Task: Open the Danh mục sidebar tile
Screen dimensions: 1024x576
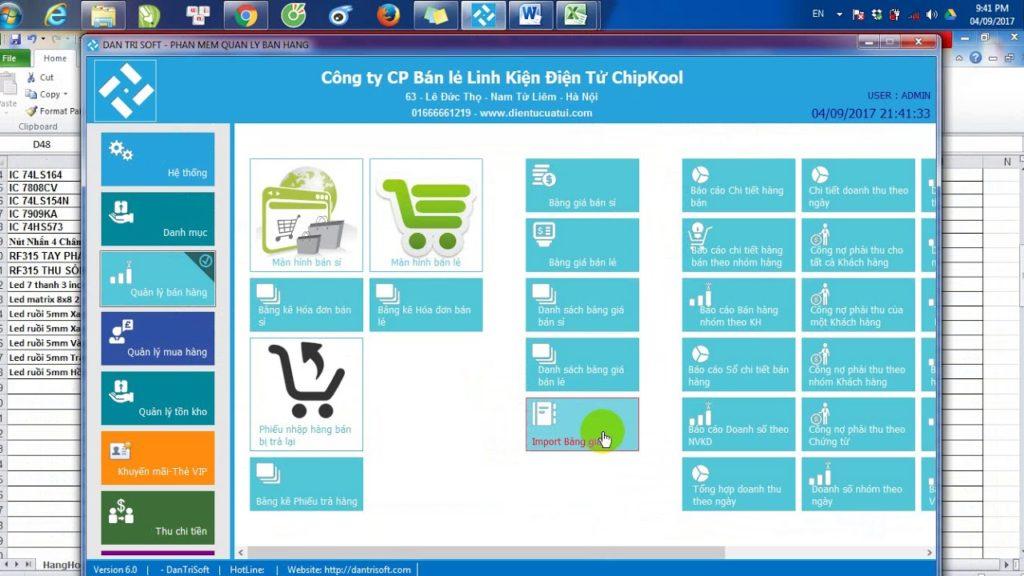Action: pyautogui.click(x=157, y=219)
